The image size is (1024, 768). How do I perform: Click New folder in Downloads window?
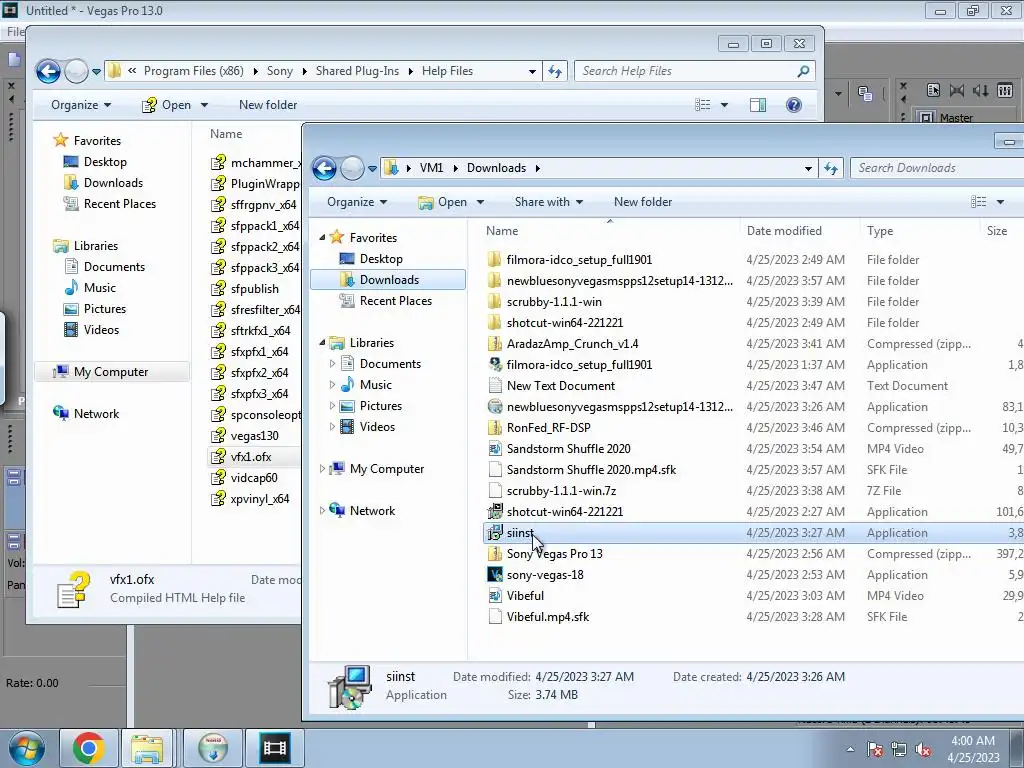coord(643,202)
